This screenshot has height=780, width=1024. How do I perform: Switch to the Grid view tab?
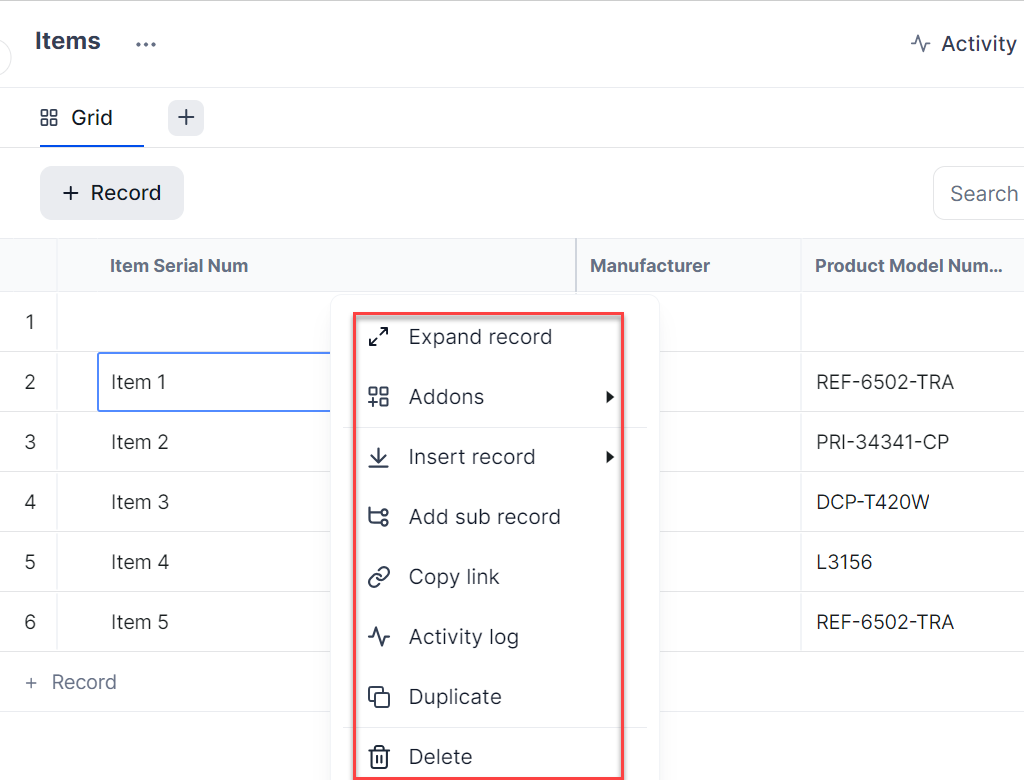click(78, 118)
